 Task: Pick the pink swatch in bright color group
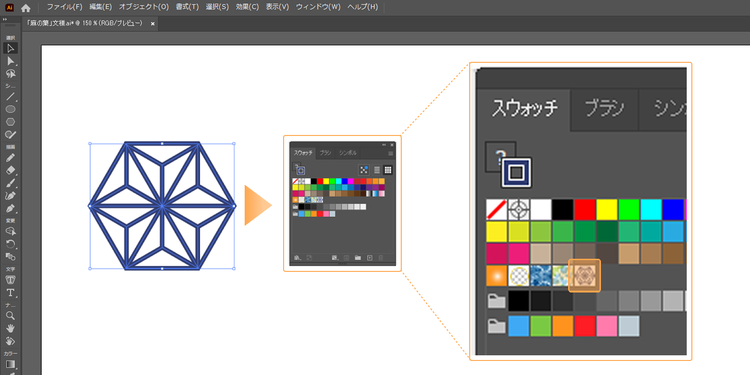pyautogui.click(x=607, y=326)
